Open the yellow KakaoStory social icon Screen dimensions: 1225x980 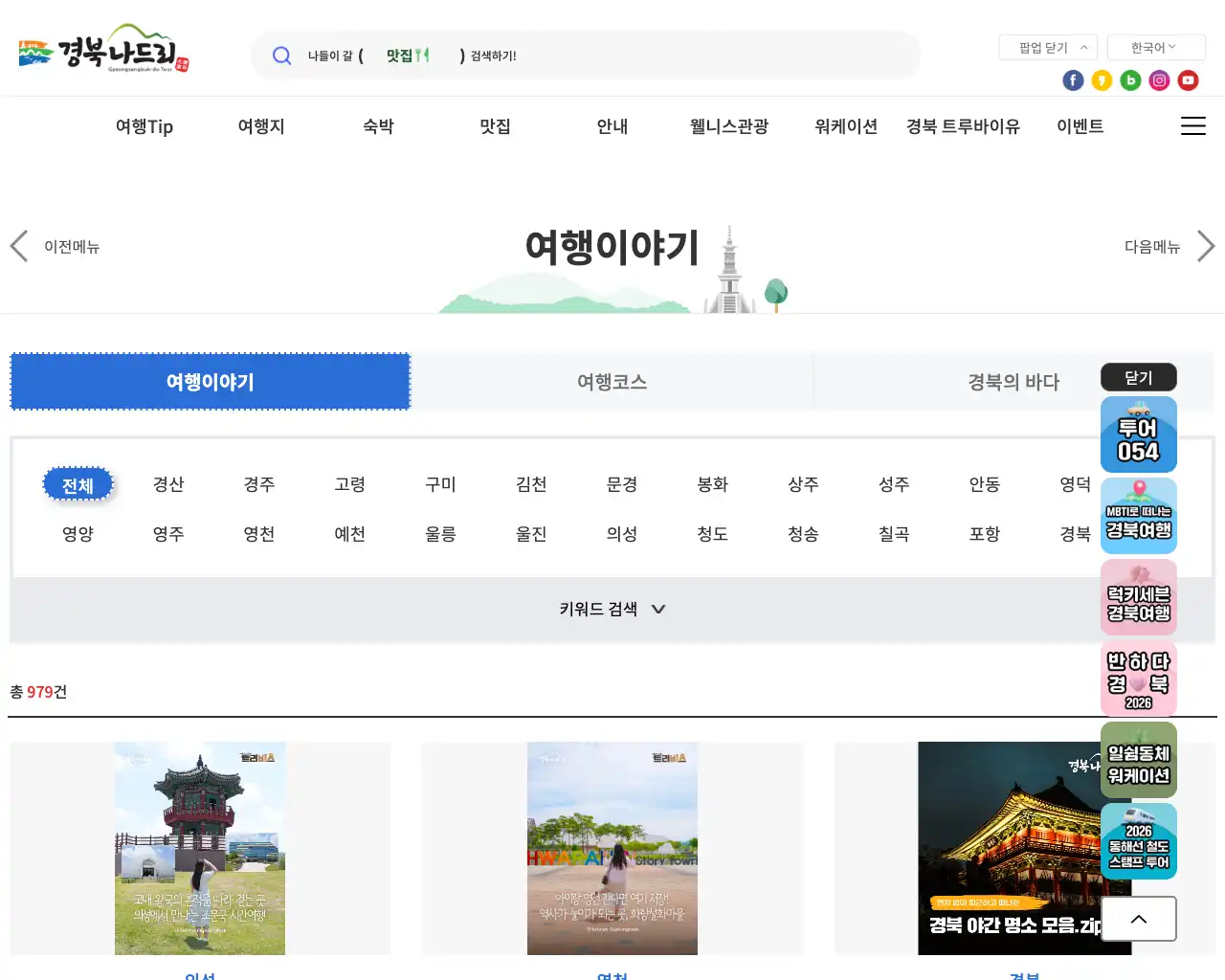(x=1102, y=80)
